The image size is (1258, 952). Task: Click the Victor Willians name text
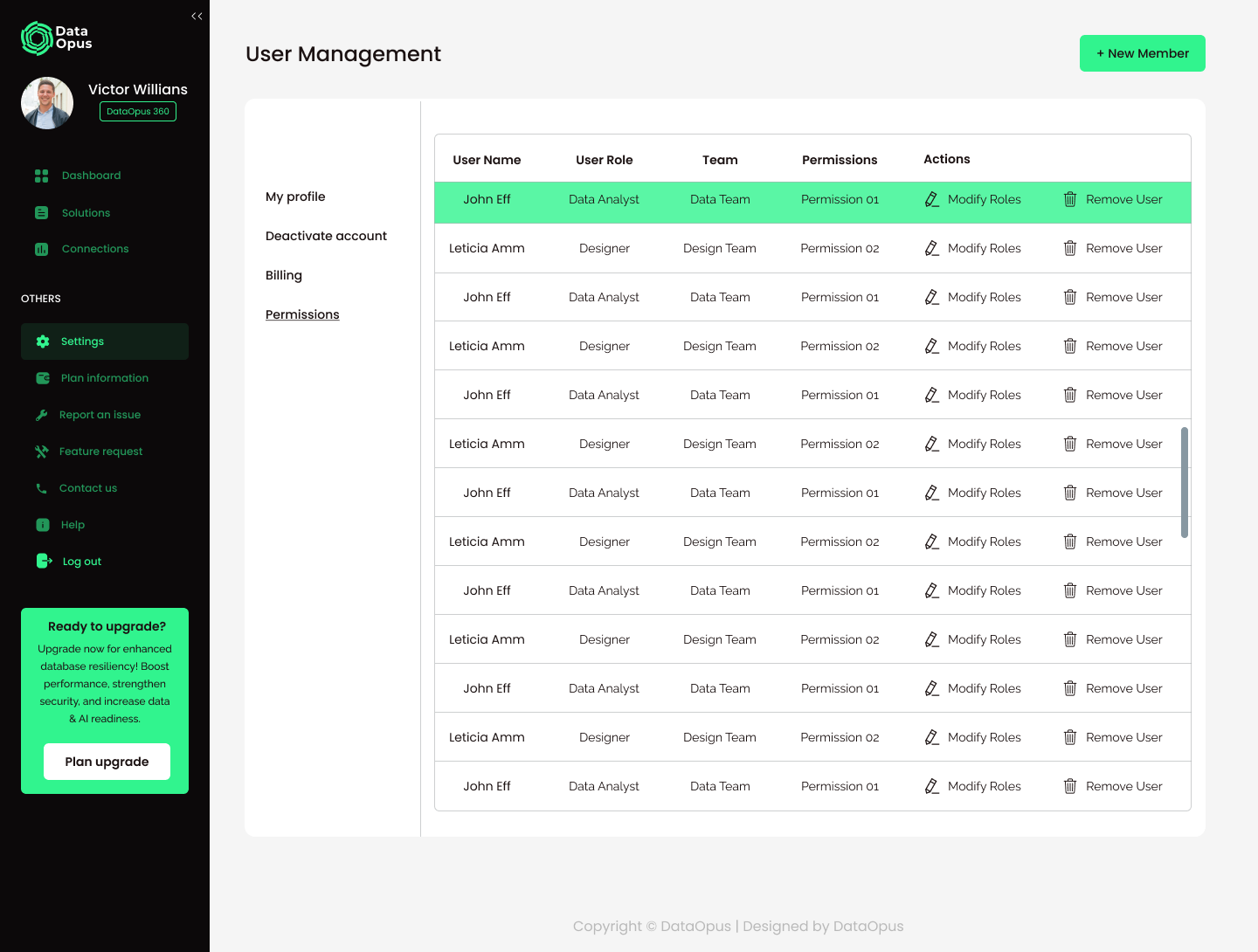coord(138,89)
